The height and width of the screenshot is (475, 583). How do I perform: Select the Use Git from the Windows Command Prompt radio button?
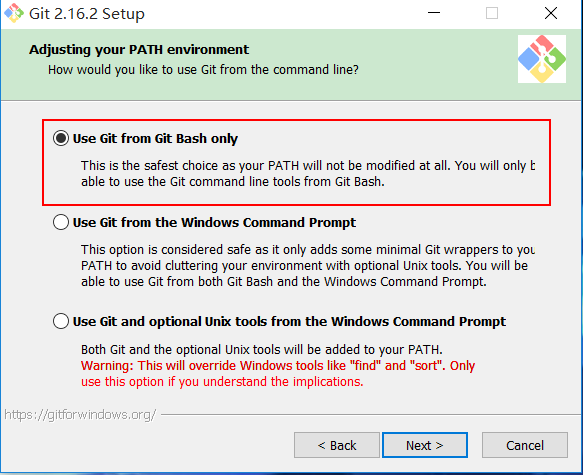[x=61, y=222]
